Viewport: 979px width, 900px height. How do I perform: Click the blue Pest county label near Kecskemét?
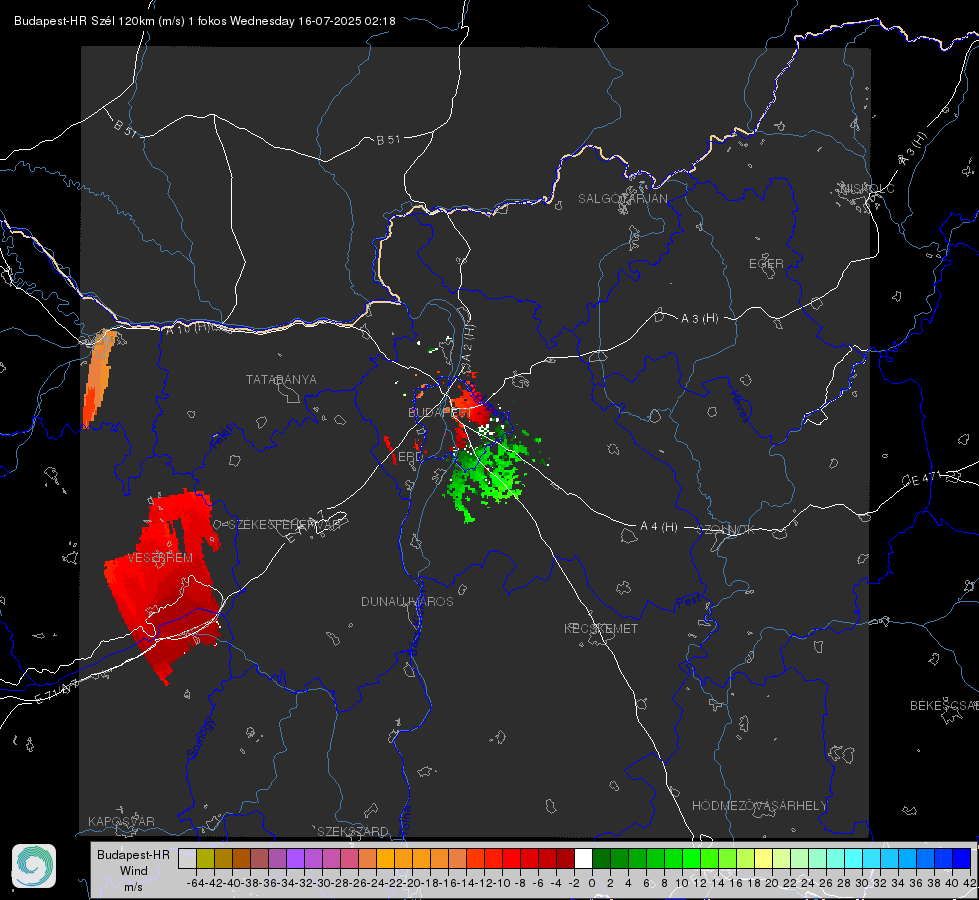(691, 602)
